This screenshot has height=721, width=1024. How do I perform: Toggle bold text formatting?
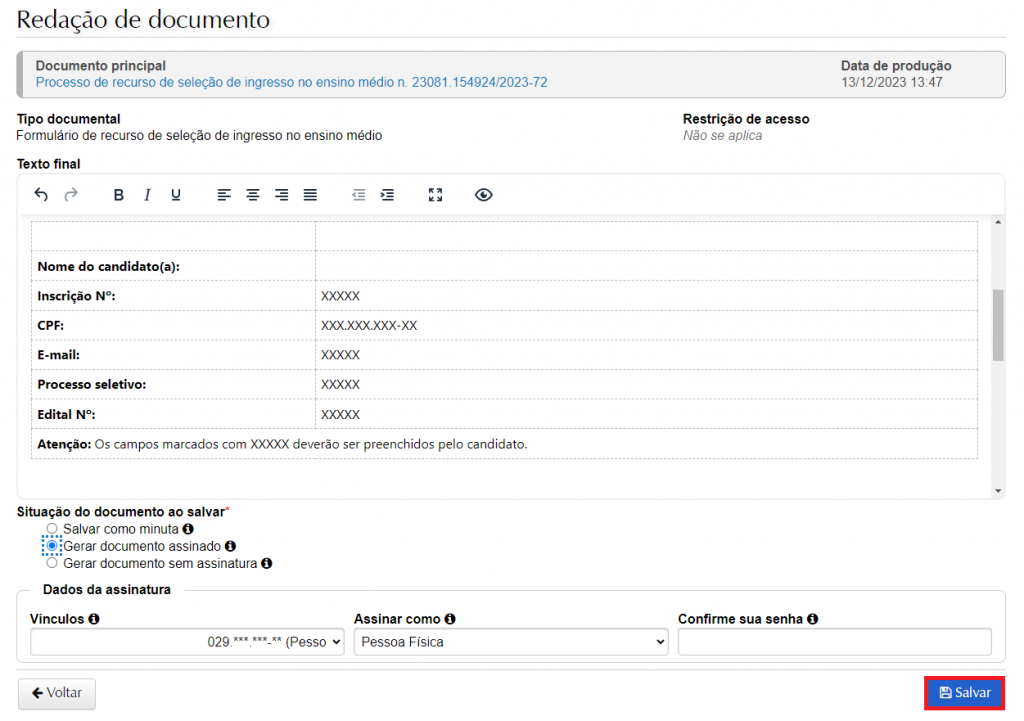click(x=118, y=195)
